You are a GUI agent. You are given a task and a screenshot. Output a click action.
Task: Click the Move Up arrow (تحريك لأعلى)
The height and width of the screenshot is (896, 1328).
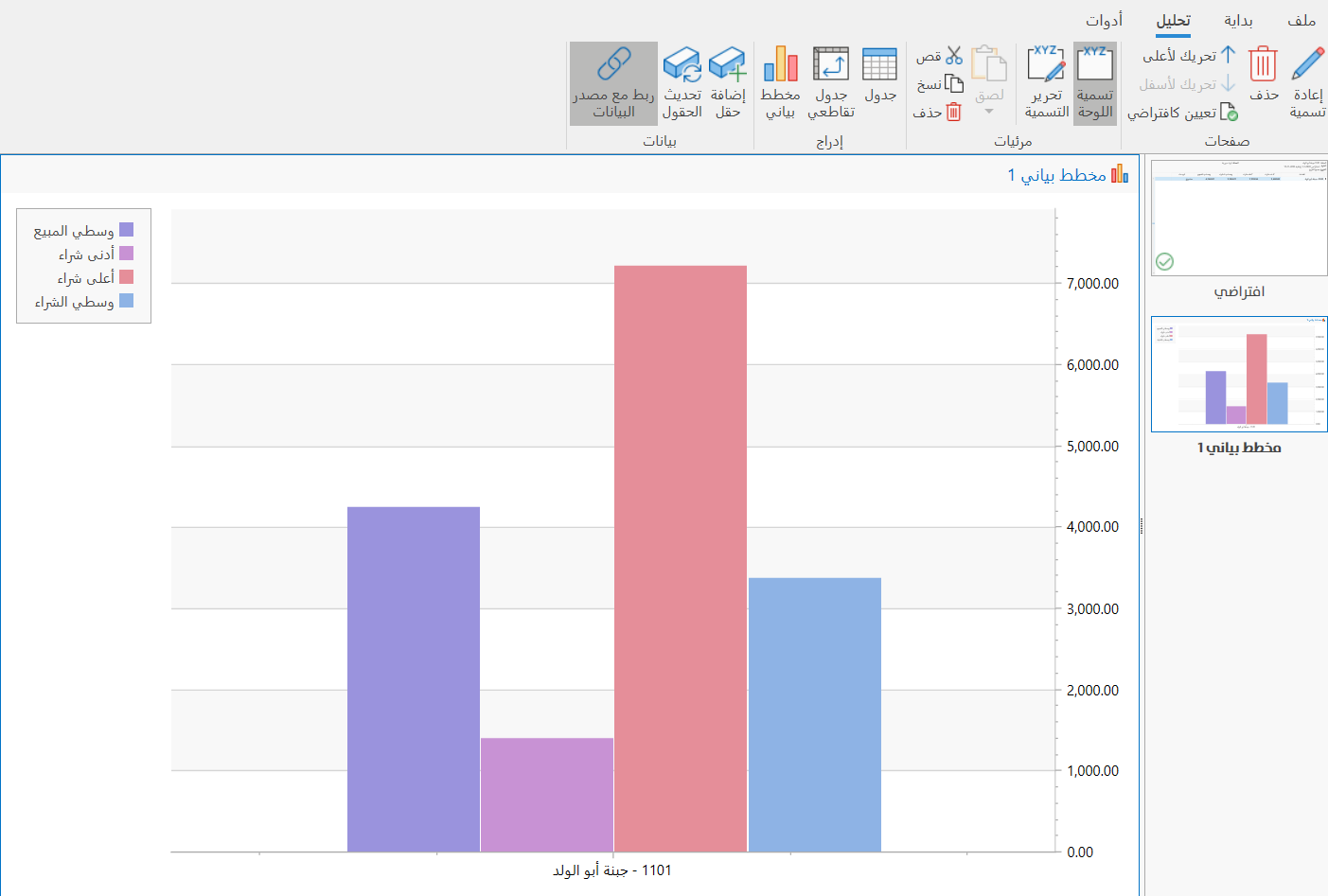(1228, 55)
